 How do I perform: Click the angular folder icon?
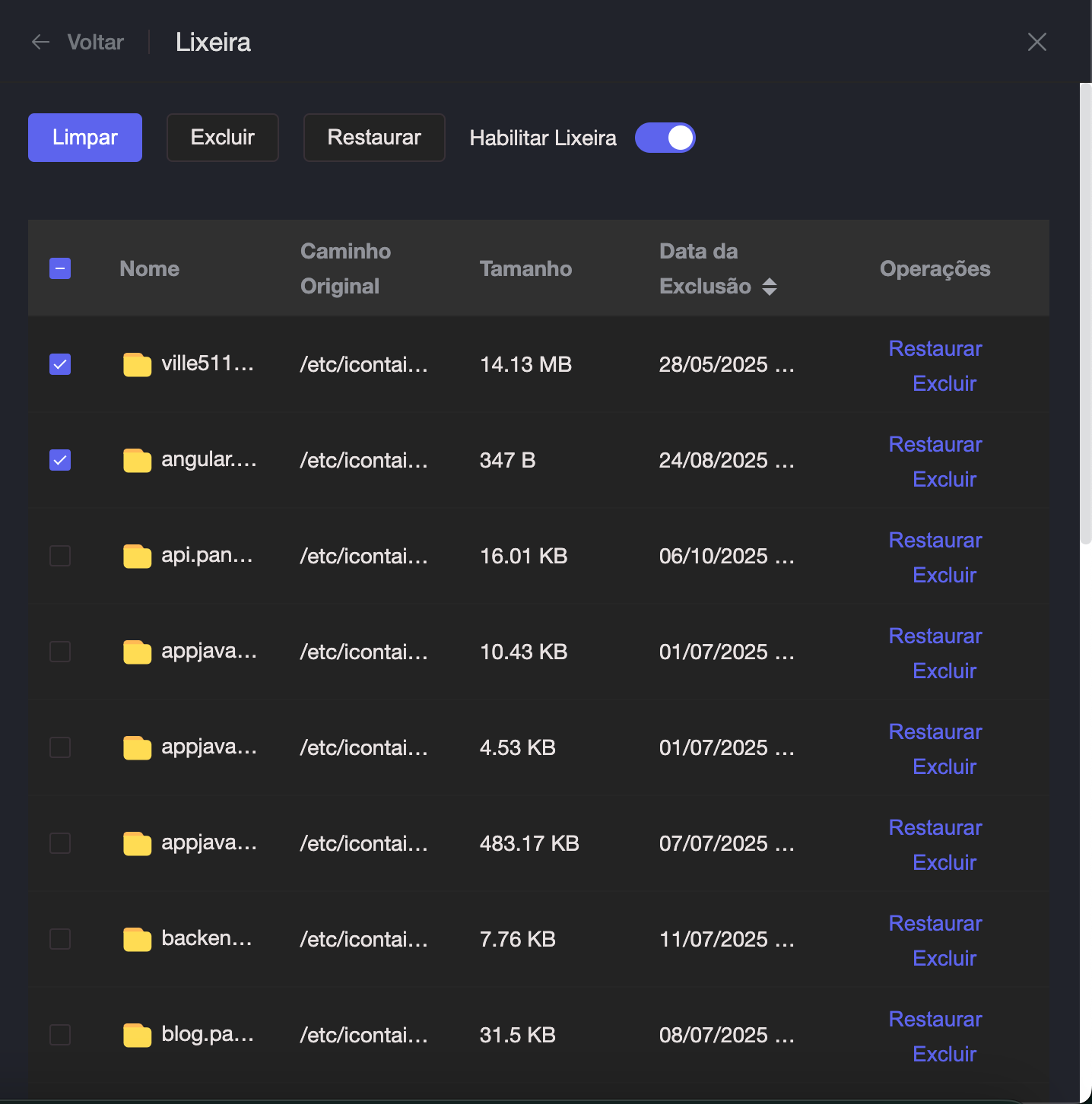[137, 461]
